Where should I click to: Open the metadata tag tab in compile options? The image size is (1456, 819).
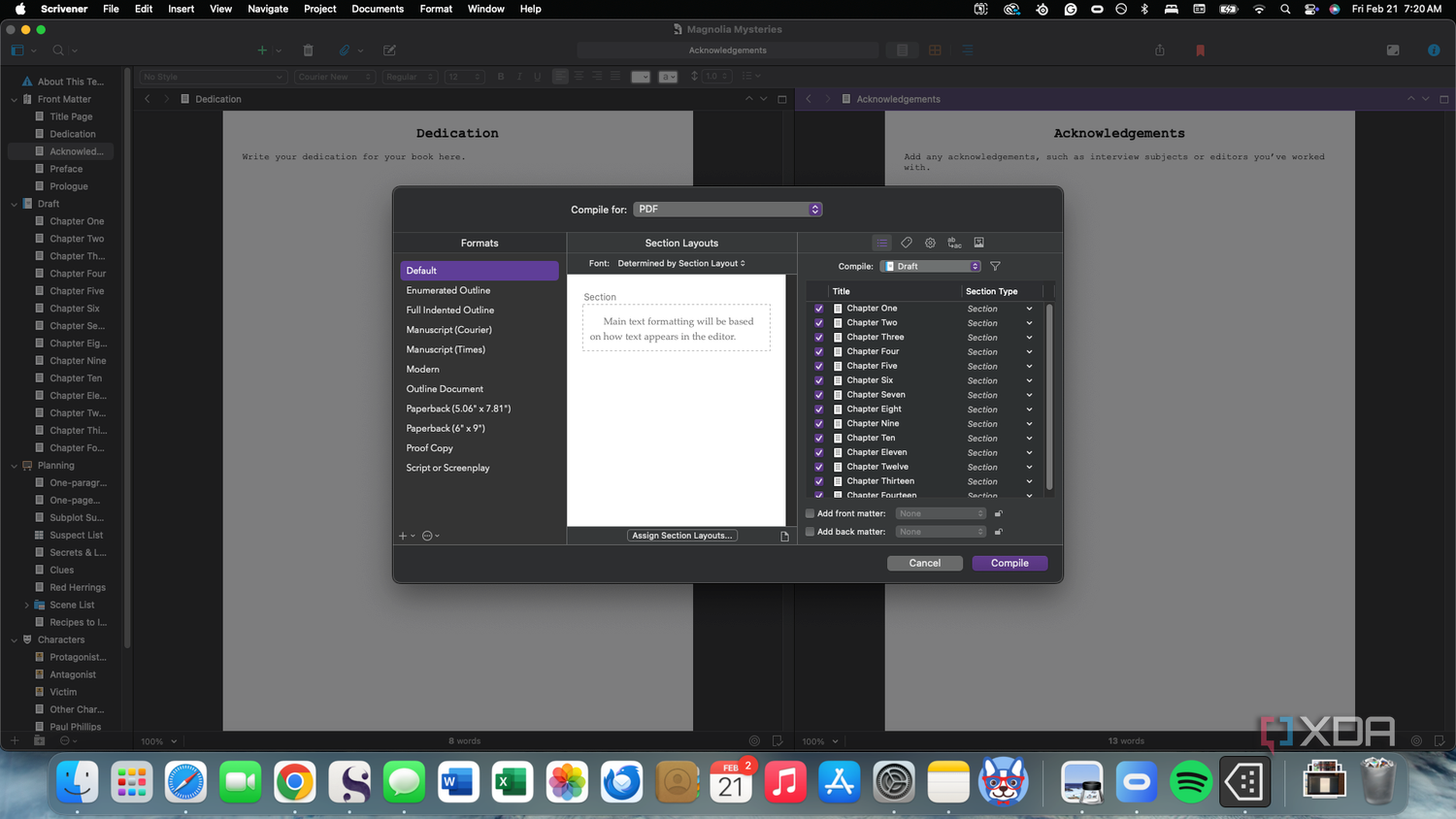click(x=907, y=243)
